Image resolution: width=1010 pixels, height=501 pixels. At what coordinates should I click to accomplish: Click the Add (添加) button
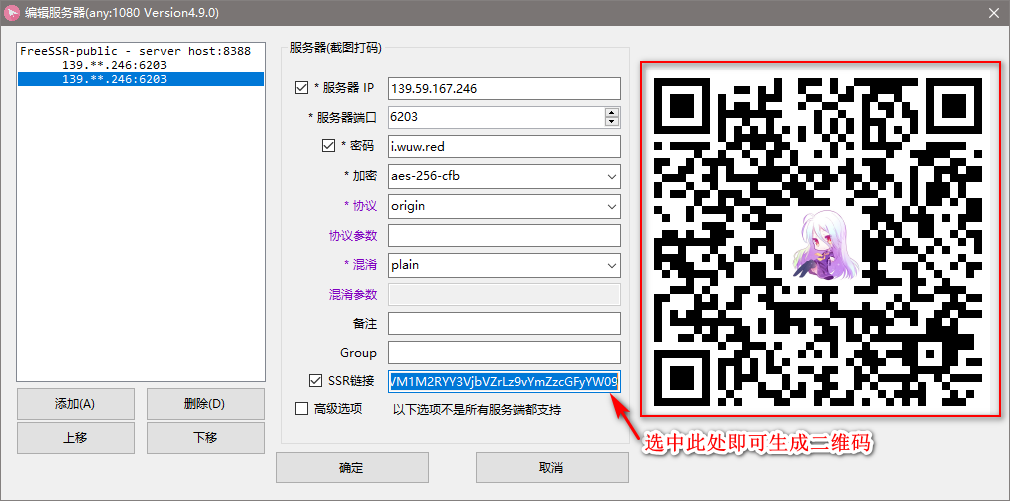click(76, 404)
